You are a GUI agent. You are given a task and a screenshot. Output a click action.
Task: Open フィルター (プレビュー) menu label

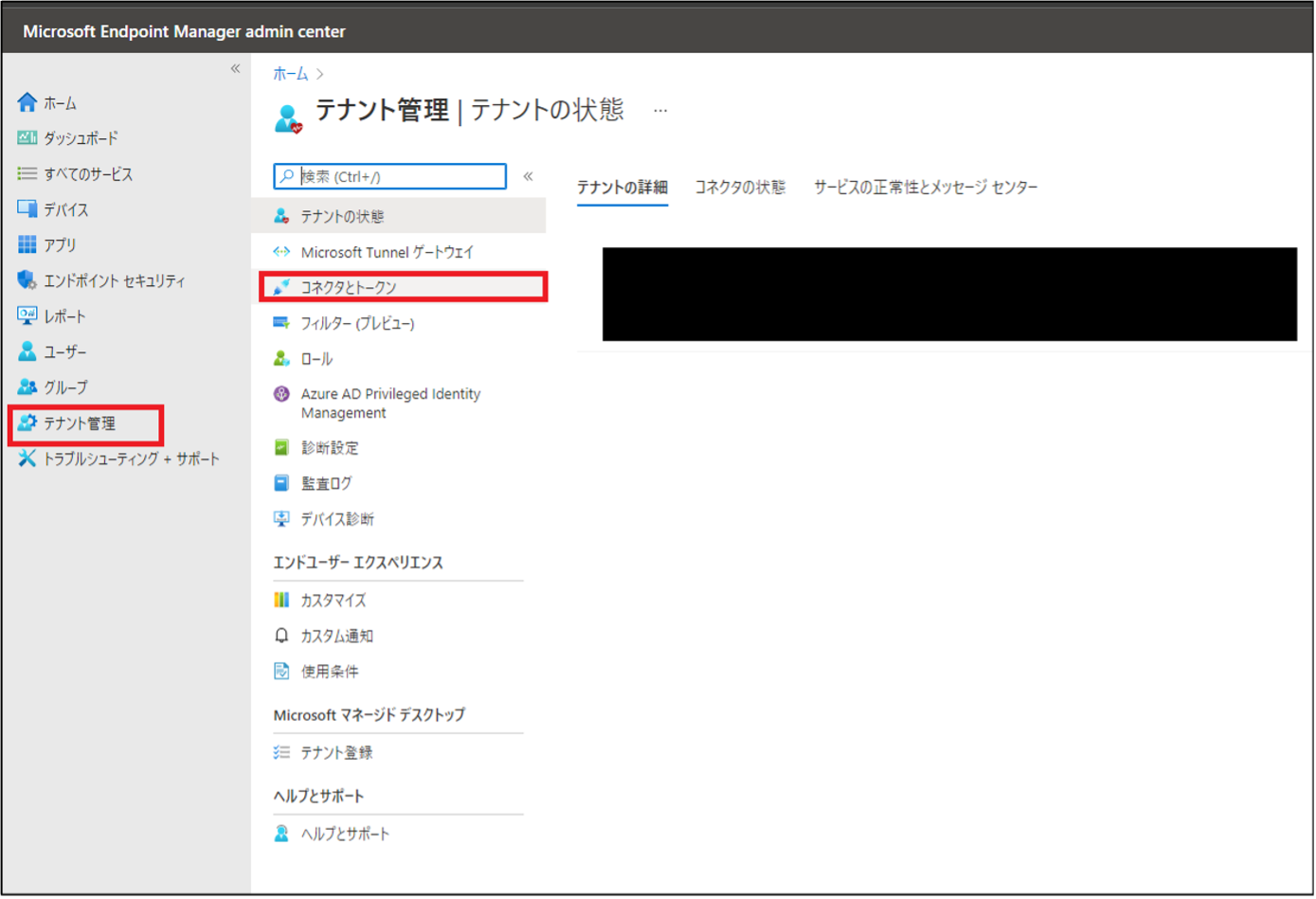358,323
